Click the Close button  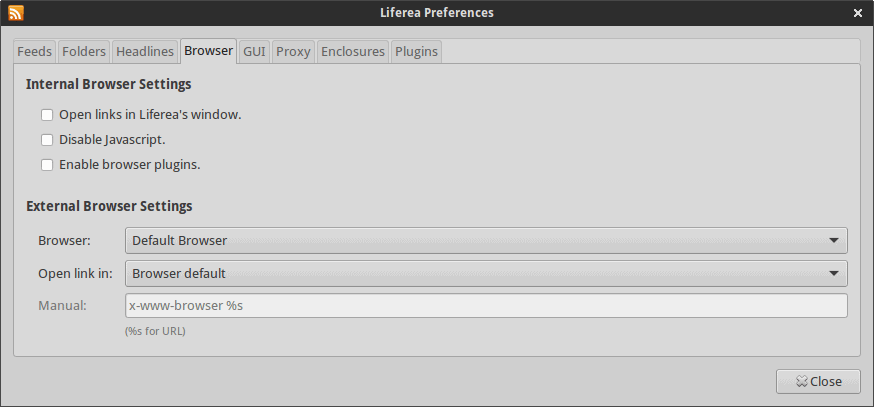click(818, 381)
